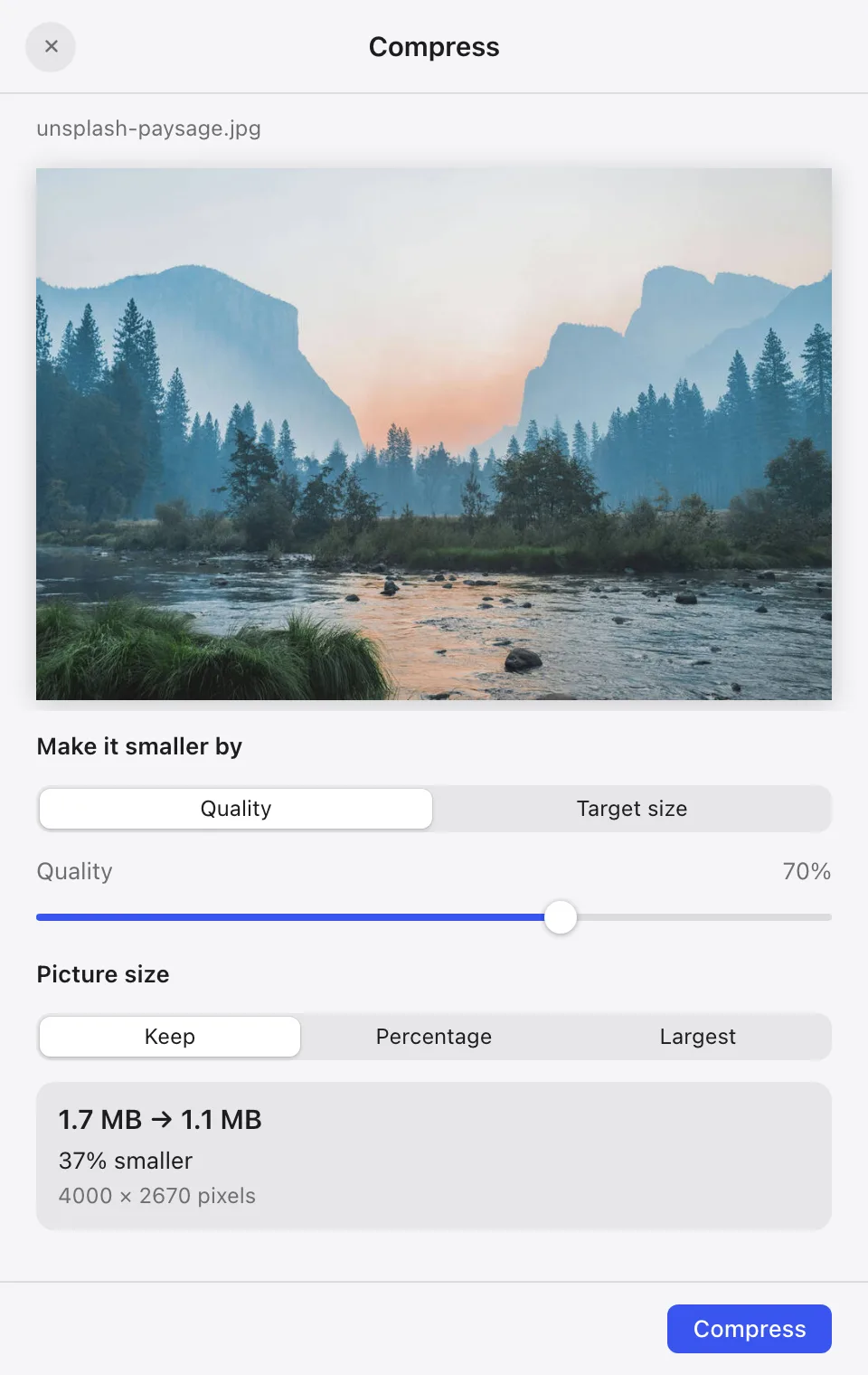Click the Compress title in header
The image size is (868, 1375).
point(434,47)
